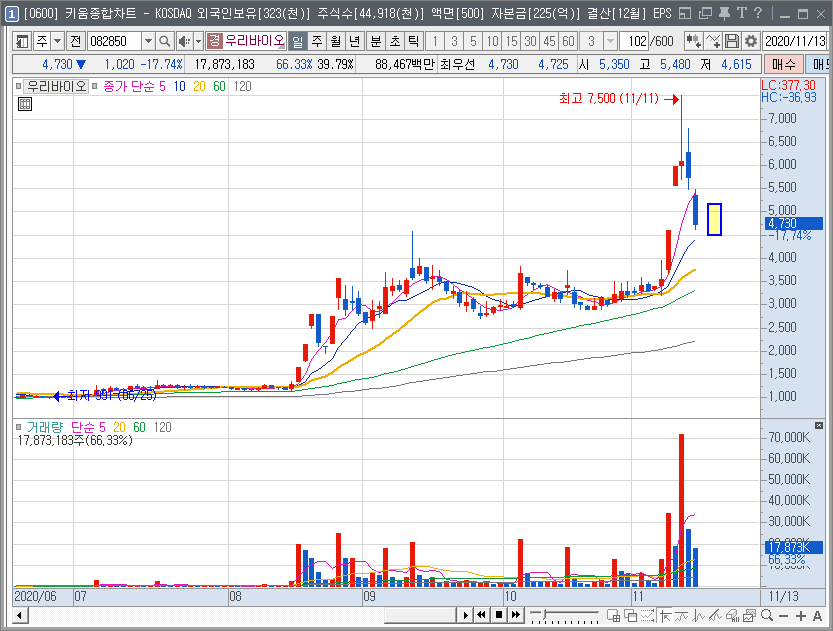Screen dimensions: 833x631
Task: Expand the stock code history dropdown
Action: click(148, 41)
